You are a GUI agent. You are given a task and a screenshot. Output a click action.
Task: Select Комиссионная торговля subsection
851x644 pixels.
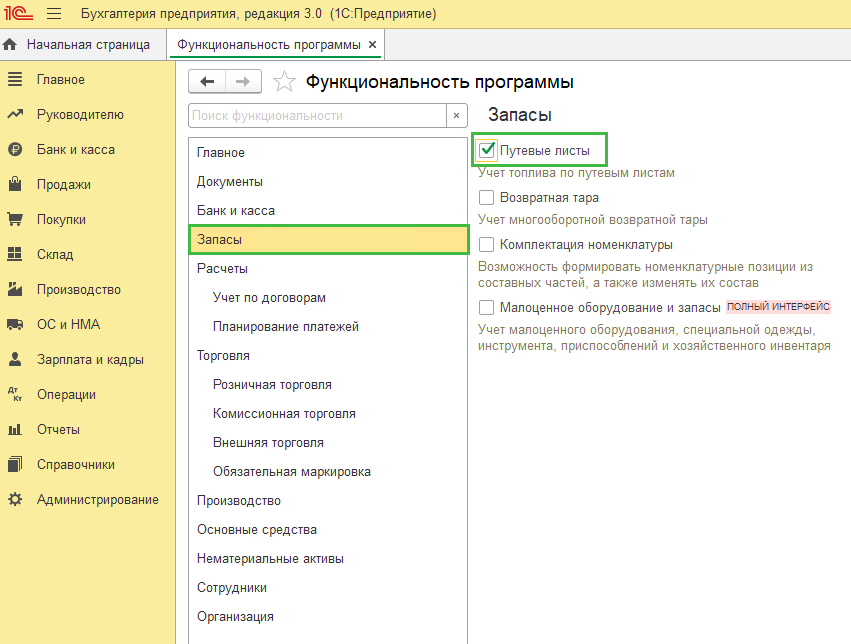click(x=328, y=413)
